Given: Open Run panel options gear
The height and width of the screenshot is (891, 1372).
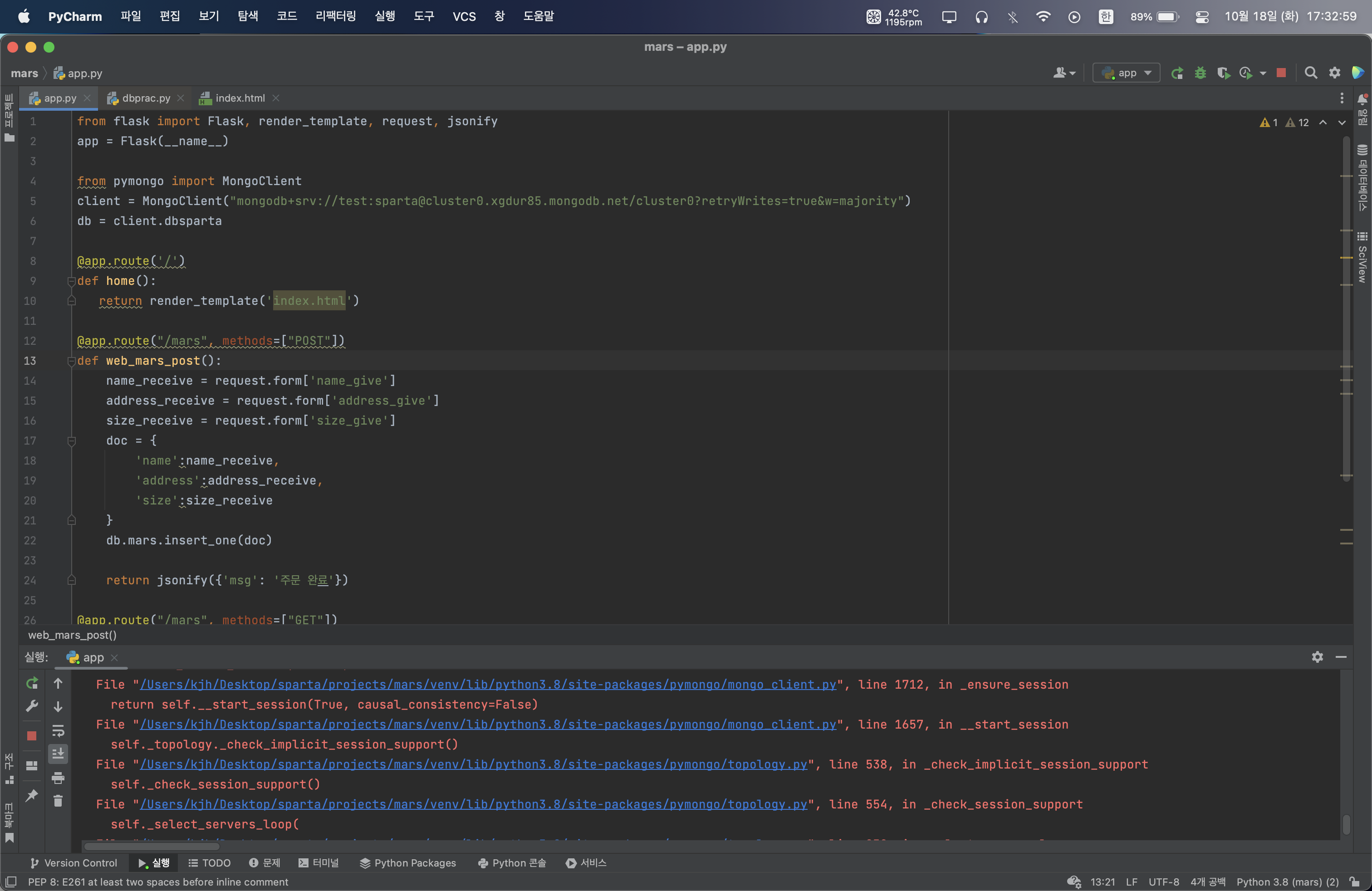Looking at the screenshot, I should coord(1317,657).
